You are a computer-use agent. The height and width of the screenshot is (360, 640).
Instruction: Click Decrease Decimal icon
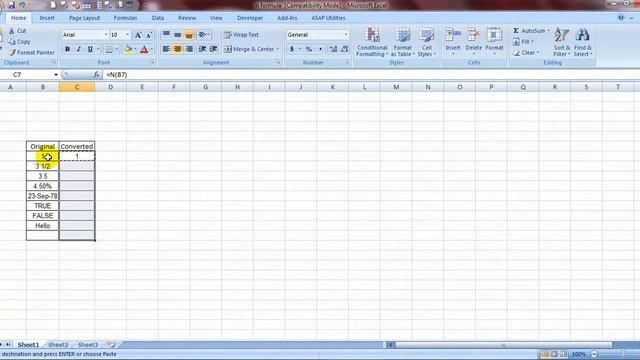coord(344,49)
